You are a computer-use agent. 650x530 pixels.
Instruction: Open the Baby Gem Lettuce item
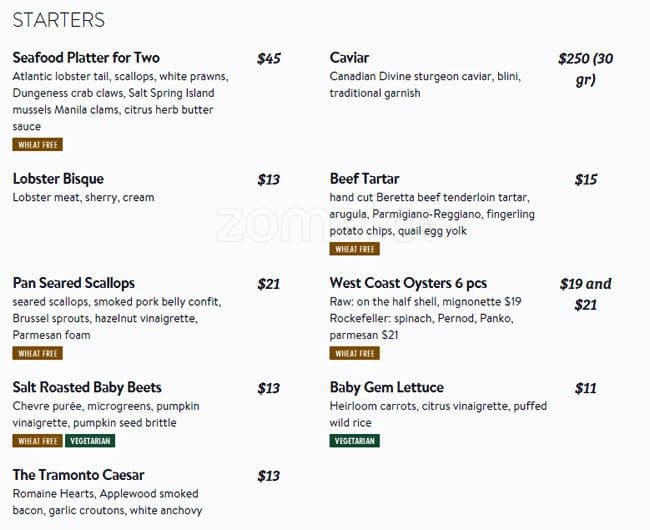(x=387, y=387)
